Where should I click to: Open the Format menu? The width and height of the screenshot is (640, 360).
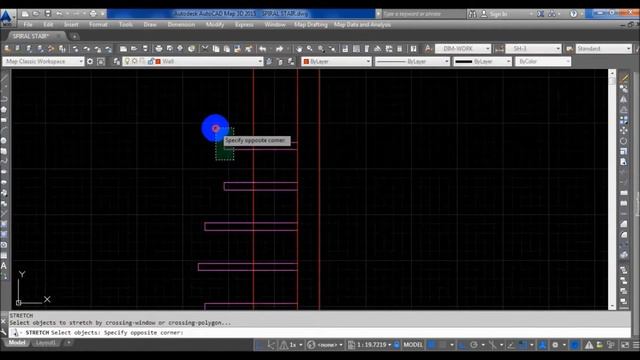pos(98,24)
